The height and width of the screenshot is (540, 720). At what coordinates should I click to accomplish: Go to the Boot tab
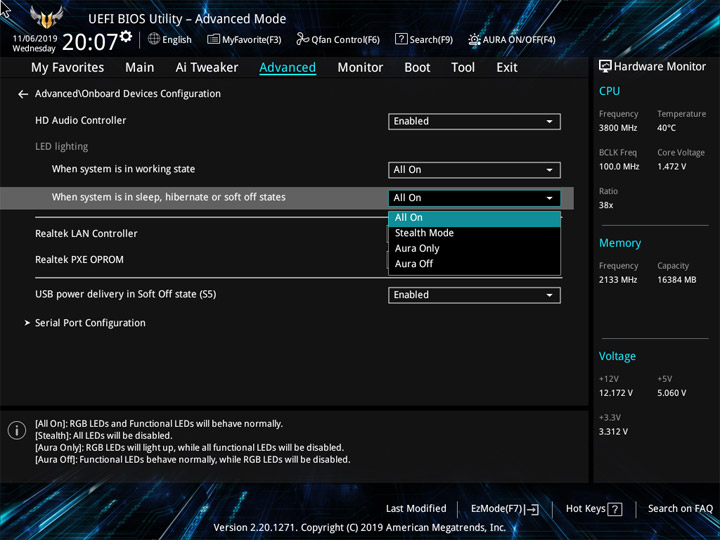(417, 68)
